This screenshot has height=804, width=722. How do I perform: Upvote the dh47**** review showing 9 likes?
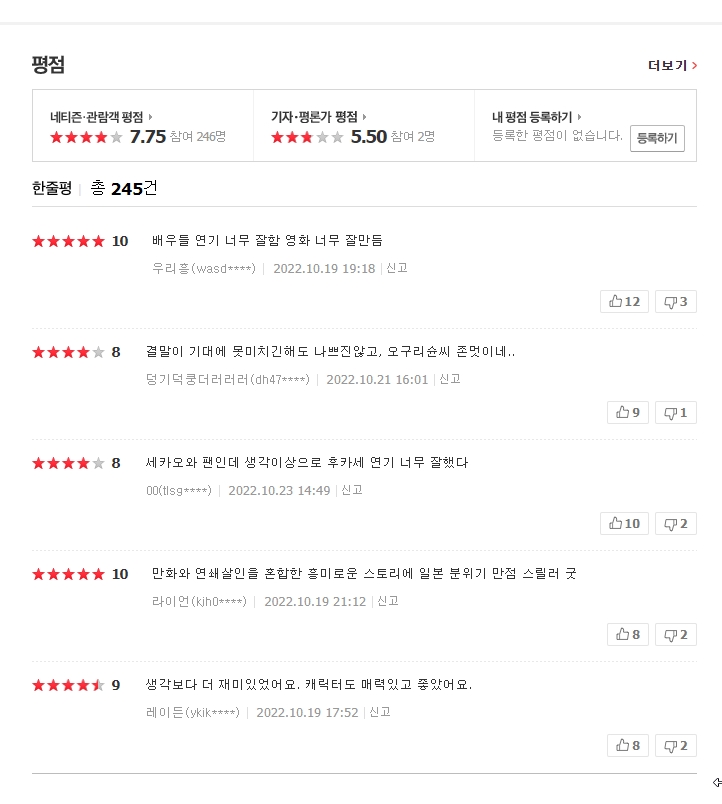click(628, 412)
